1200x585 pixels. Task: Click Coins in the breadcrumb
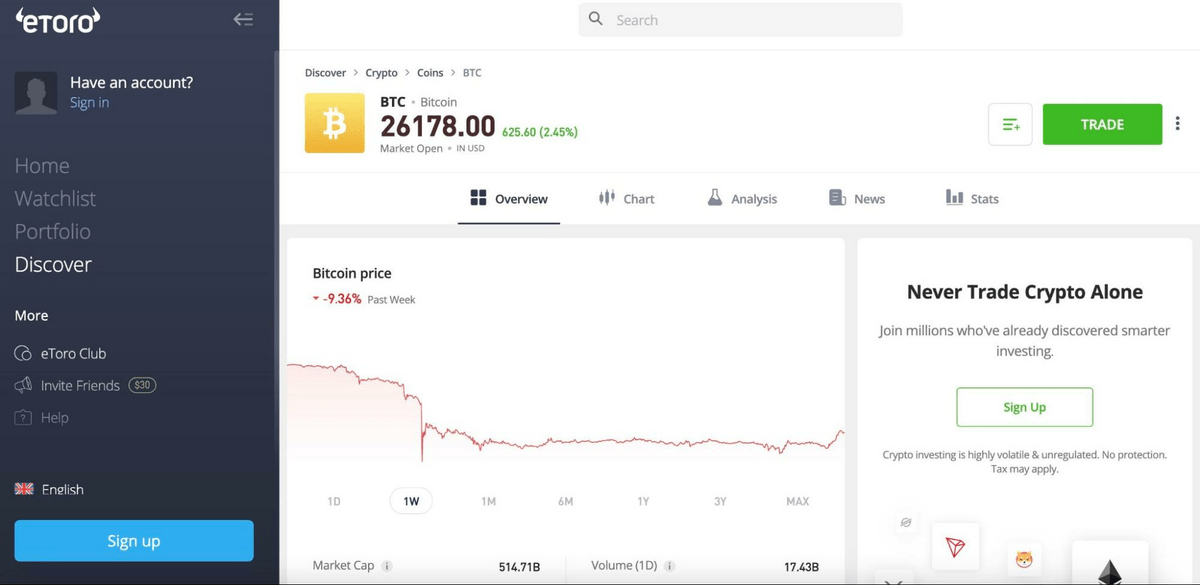[x=430, y=73]
